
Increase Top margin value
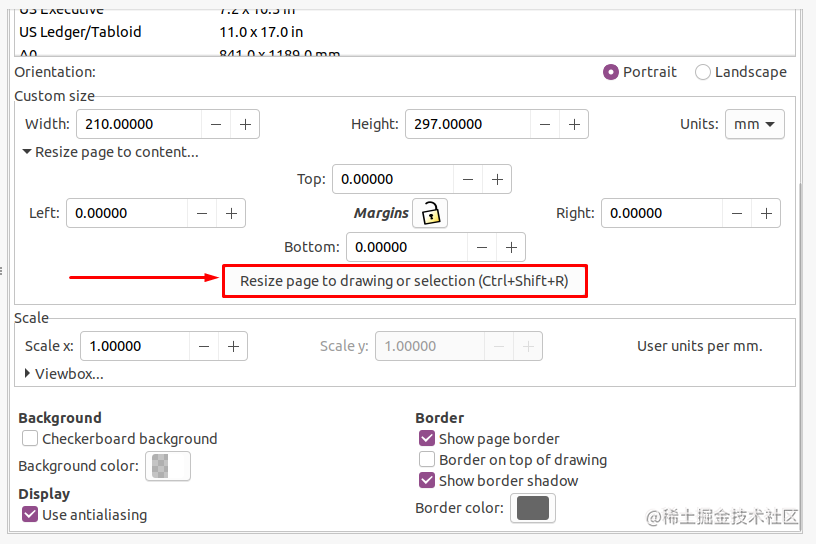(x=497, y=179)
